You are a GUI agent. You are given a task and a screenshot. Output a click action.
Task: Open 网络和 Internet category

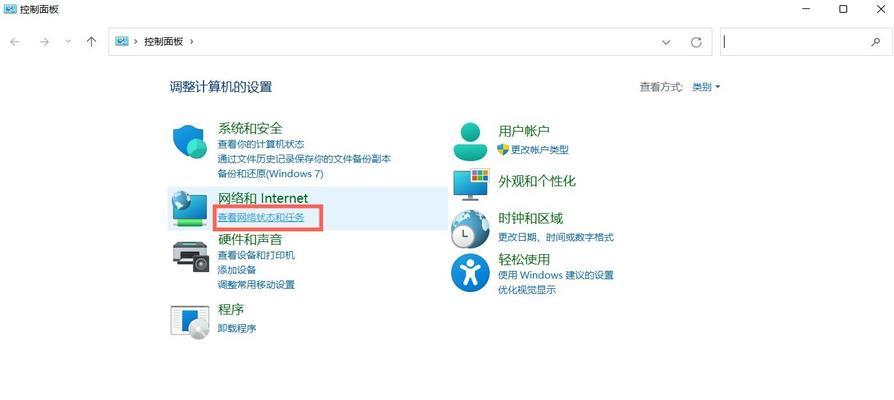pyautogui.click(x=263, y=198)
